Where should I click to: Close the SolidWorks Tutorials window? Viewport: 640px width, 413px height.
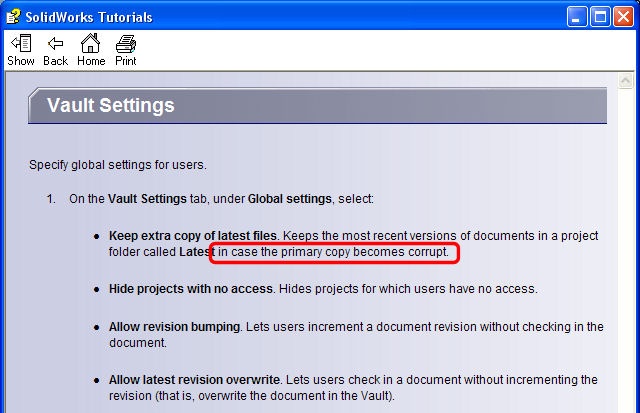pos(623,17)
